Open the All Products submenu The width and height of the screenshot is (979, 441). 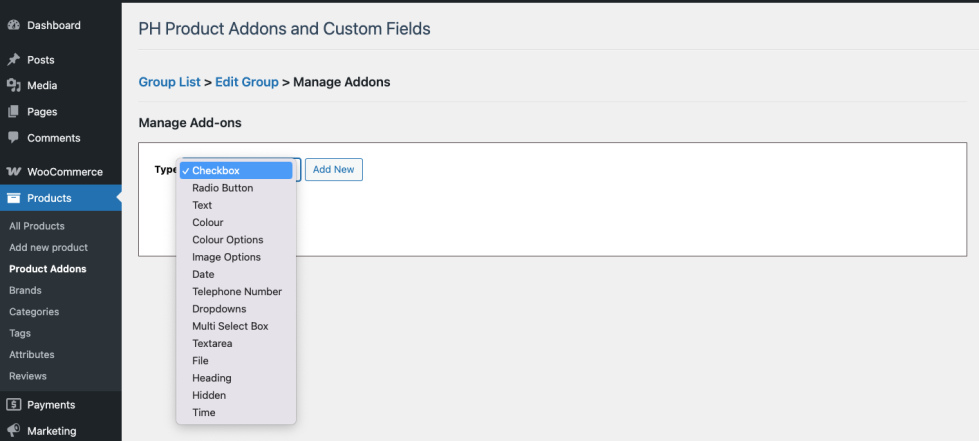pos(37,226)
